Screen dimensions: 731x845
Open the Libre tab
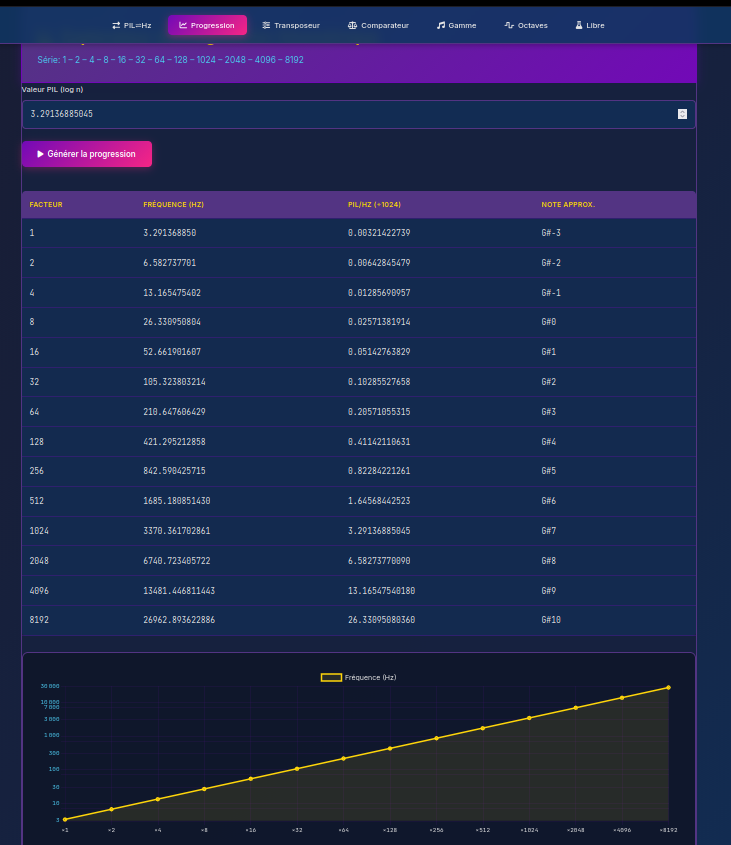tap(592, 25)
